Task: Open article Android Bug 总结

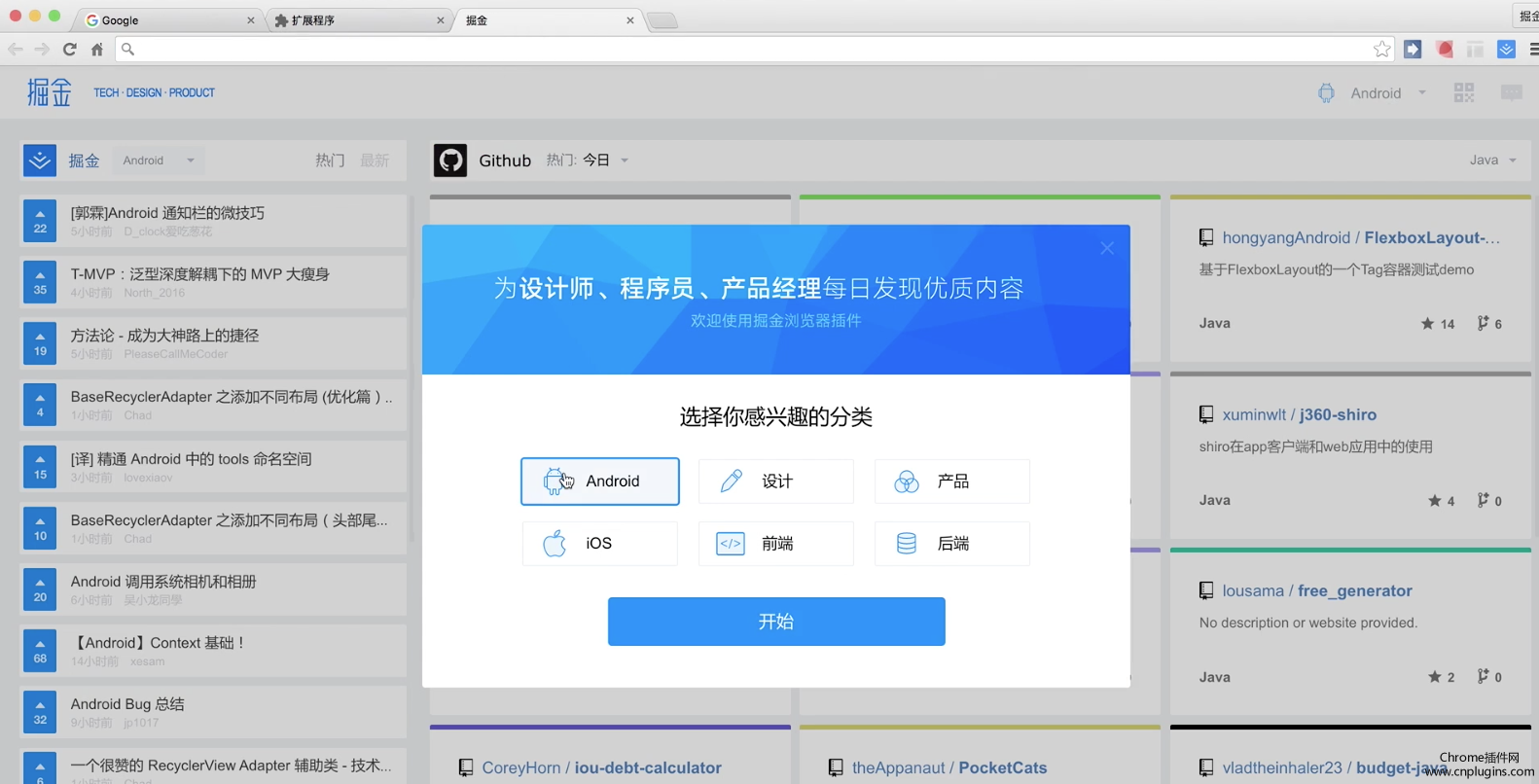Action: click(x=127, y=704)
